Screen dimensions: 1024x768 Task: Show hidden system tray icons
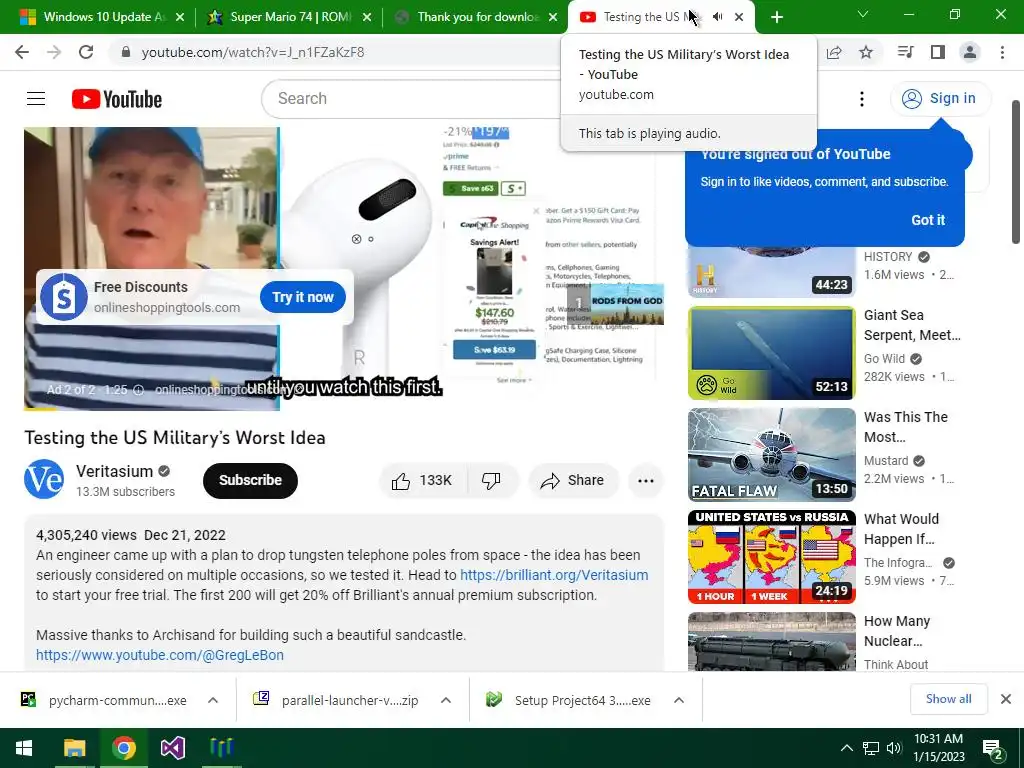pos(846,748)
